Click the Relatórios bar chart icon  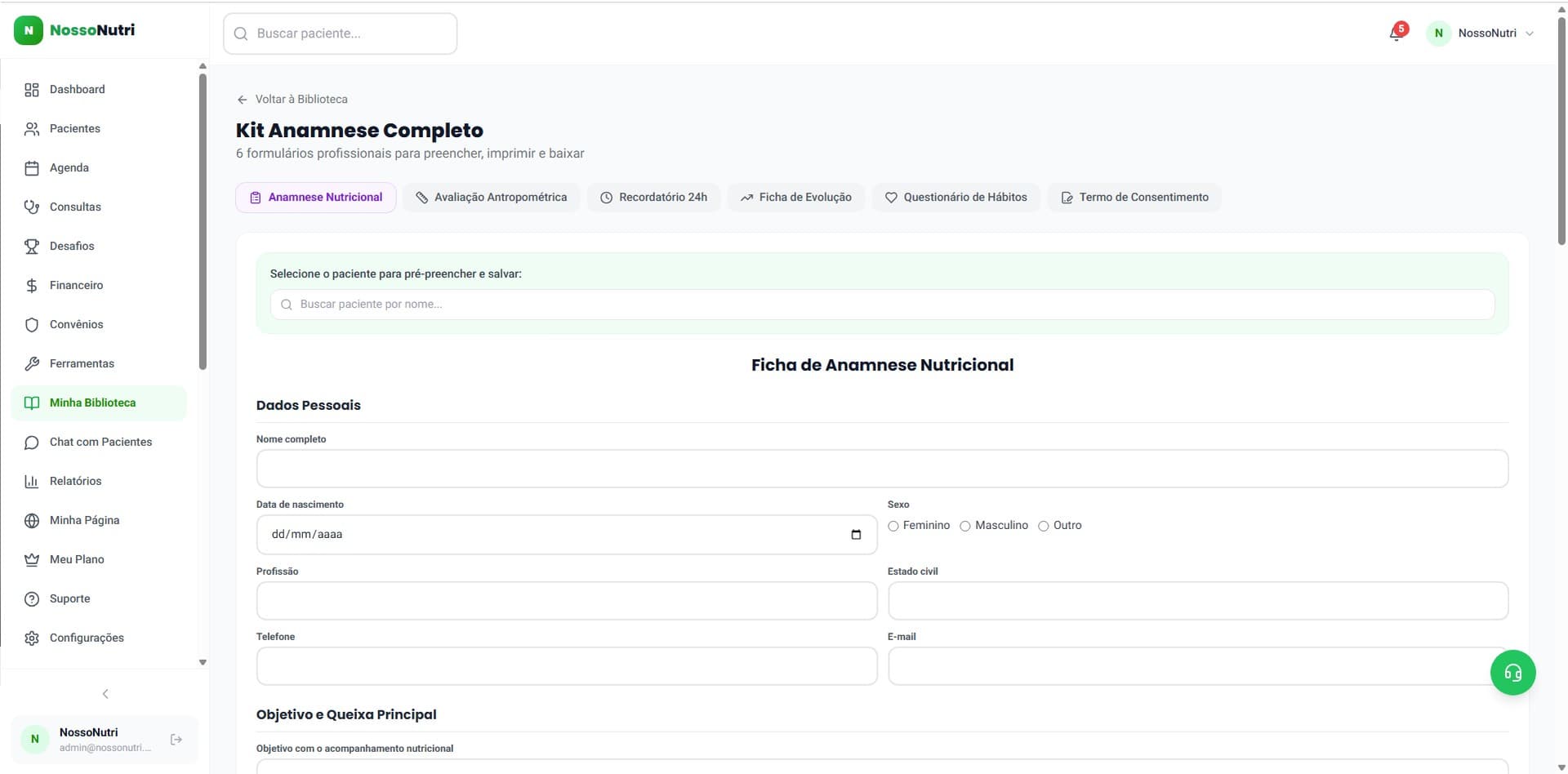tap(32, 482)
